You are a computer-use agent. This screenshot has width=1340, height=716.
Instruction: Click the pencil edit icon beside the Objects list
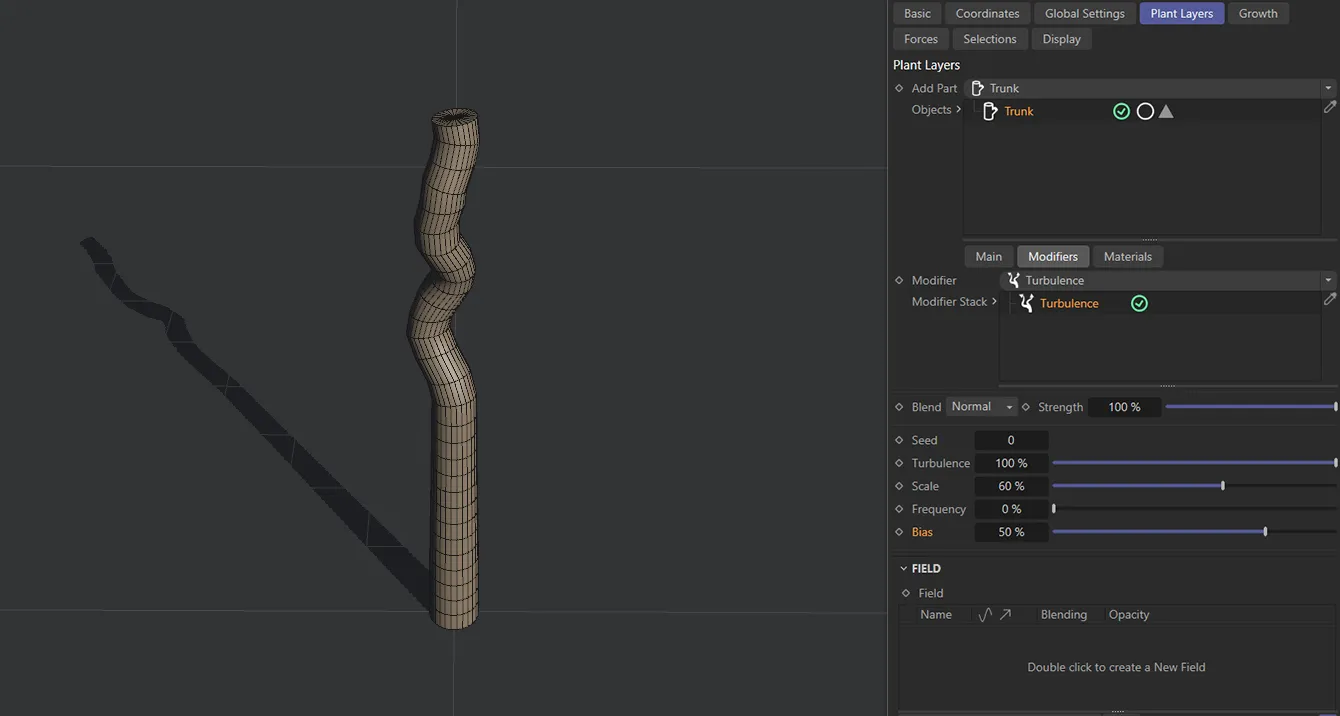[x=1330, y=107]
